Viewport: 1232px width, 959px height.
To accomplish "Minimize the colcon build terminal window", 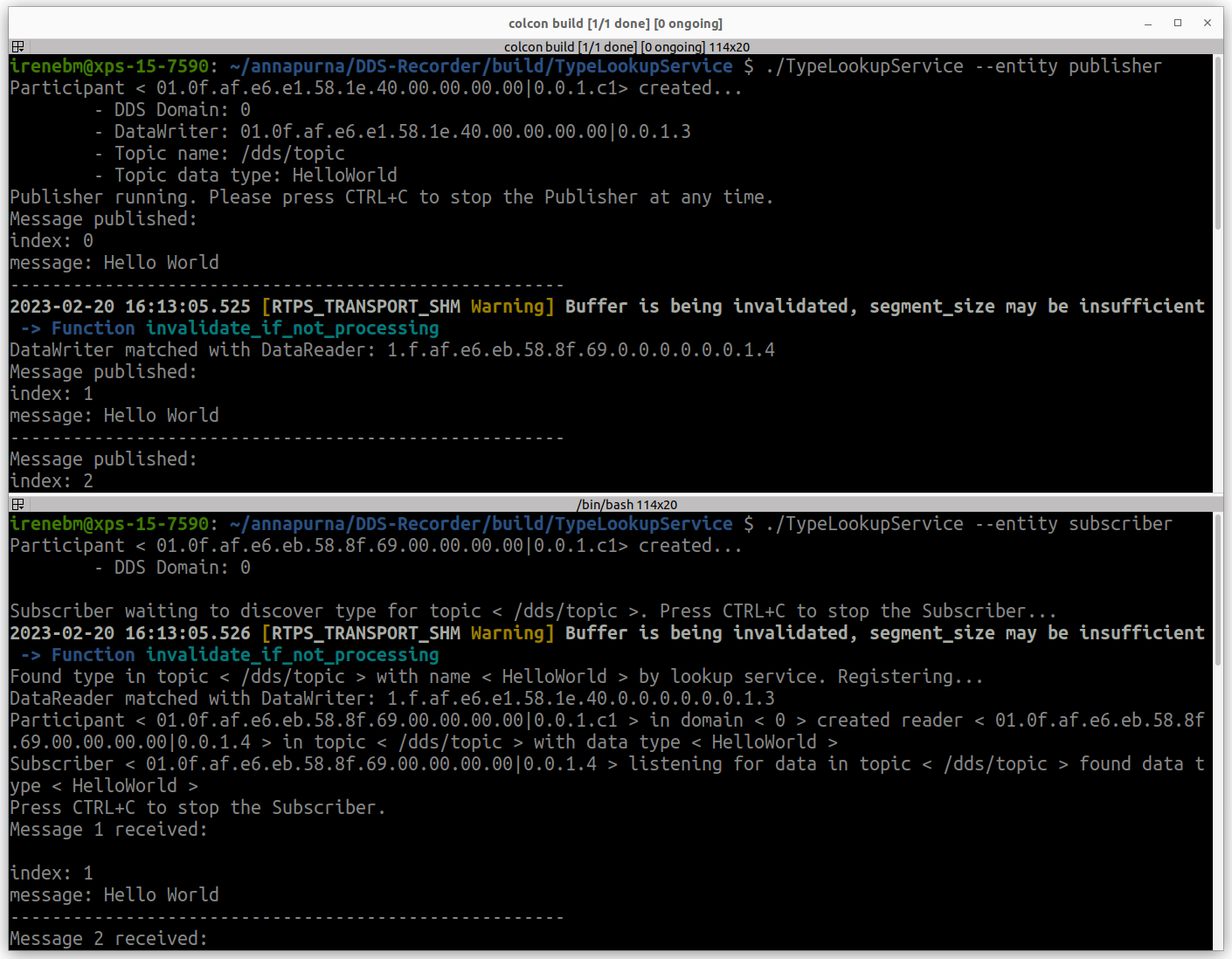I will point(1148,23).
